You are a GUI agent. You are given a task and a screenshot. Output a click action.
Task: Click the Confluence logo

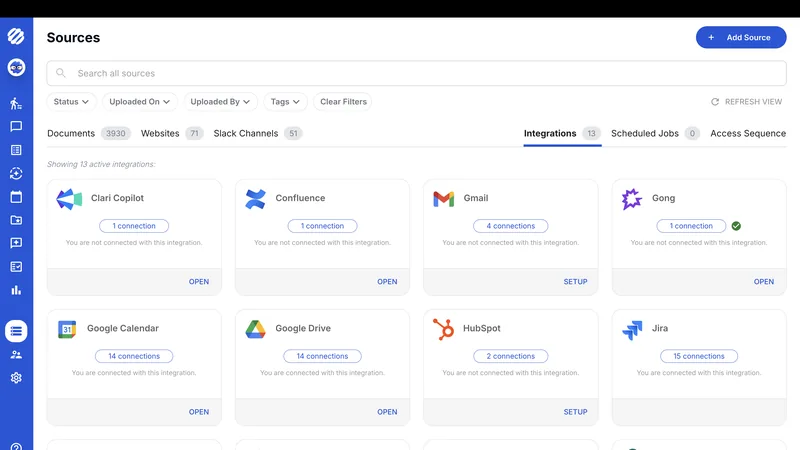[x=255, y=199]
